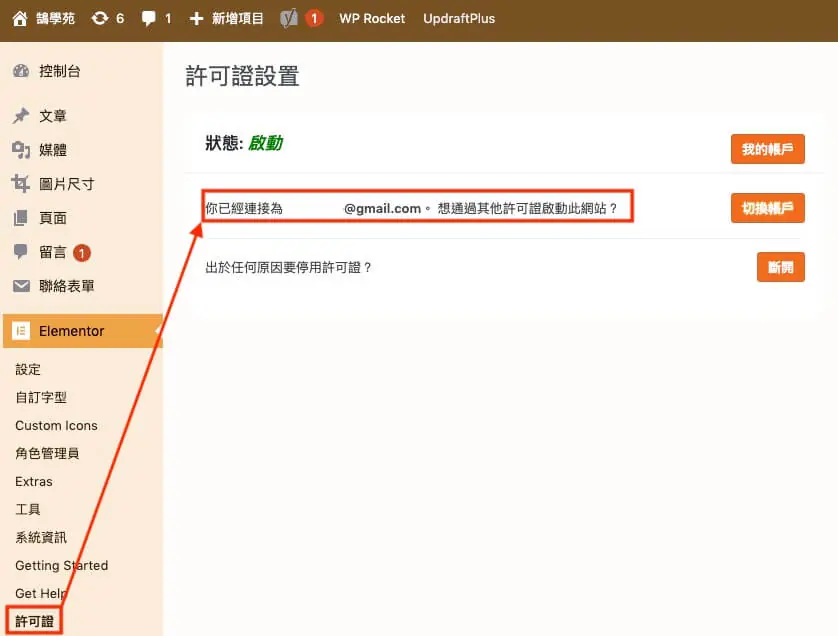Open 新增項目 menu in admin bar
This screenshot has width=838, height=636.
pos(237,19)
